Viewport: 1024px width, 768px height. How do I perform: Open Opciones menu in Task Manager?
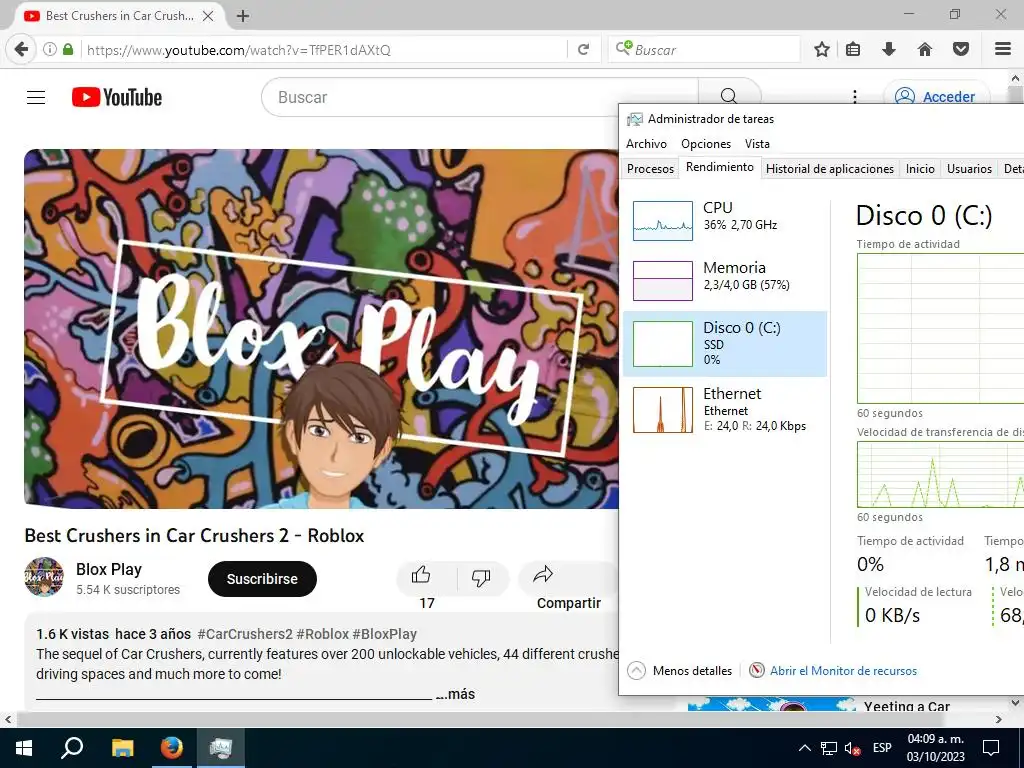pyautogui.click(x=706, y=144)
